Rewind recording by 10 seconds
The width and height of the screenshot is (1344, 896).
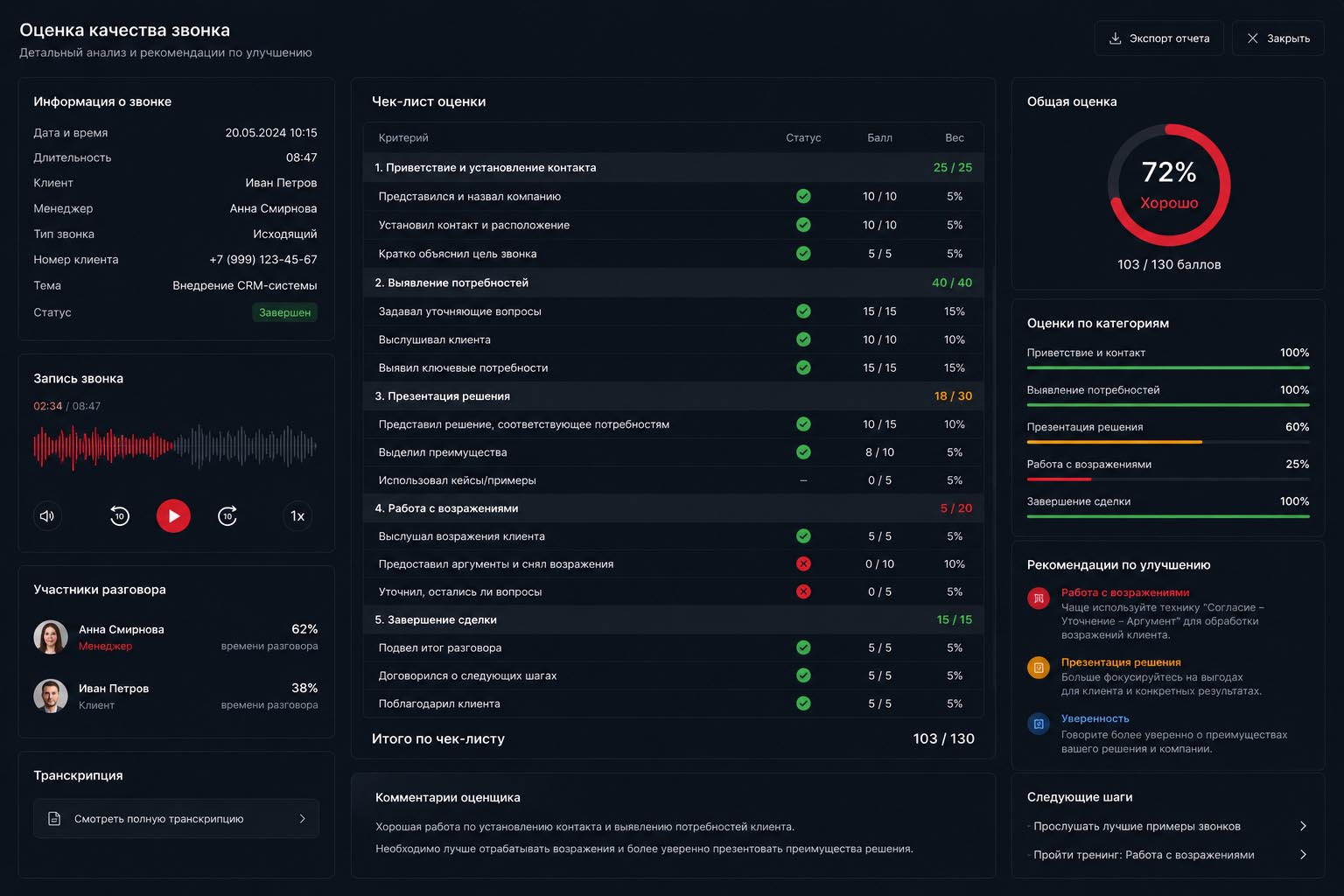point(120,515)
